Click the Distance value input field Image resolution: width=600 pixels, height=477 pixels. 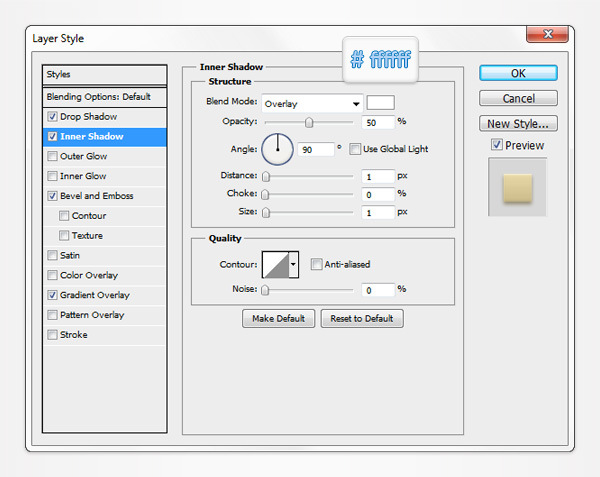pos(376,176)
